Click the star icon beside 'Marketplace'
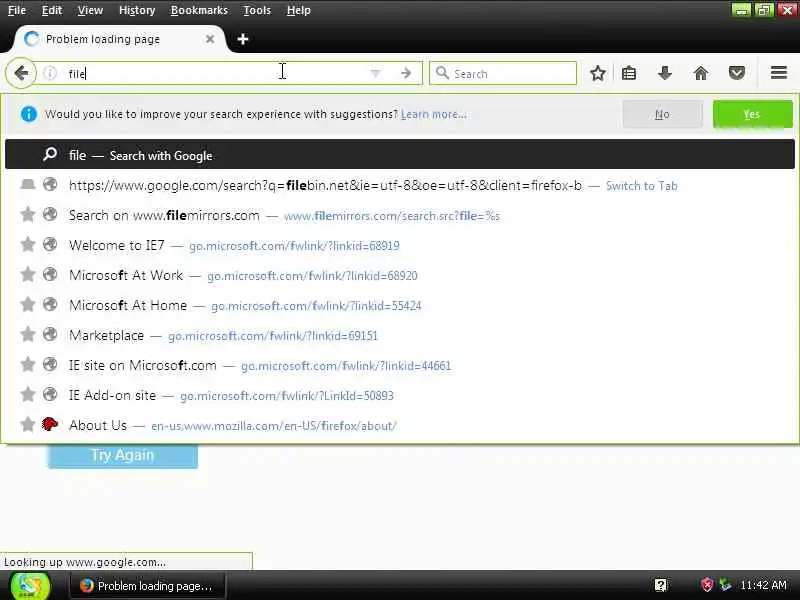 click(28, 335)
